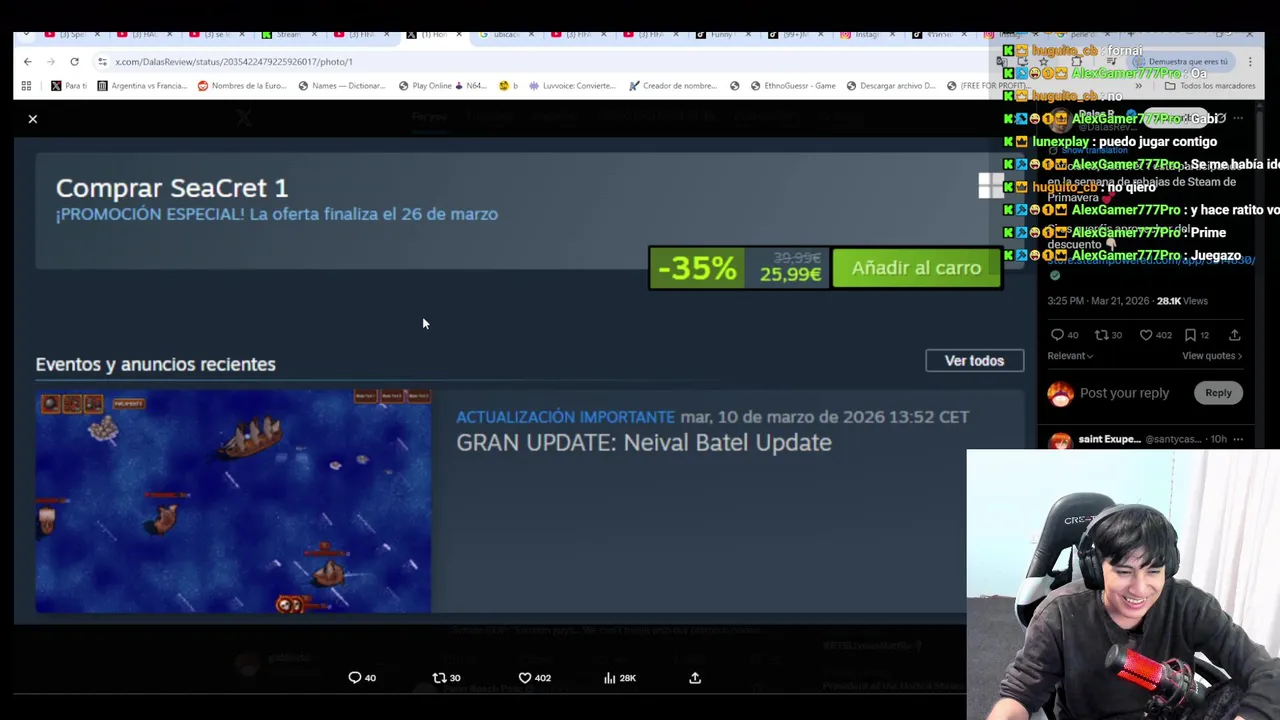1280x720 pixels.
Task: Click 'Ver todos' button
Action: 974,361
